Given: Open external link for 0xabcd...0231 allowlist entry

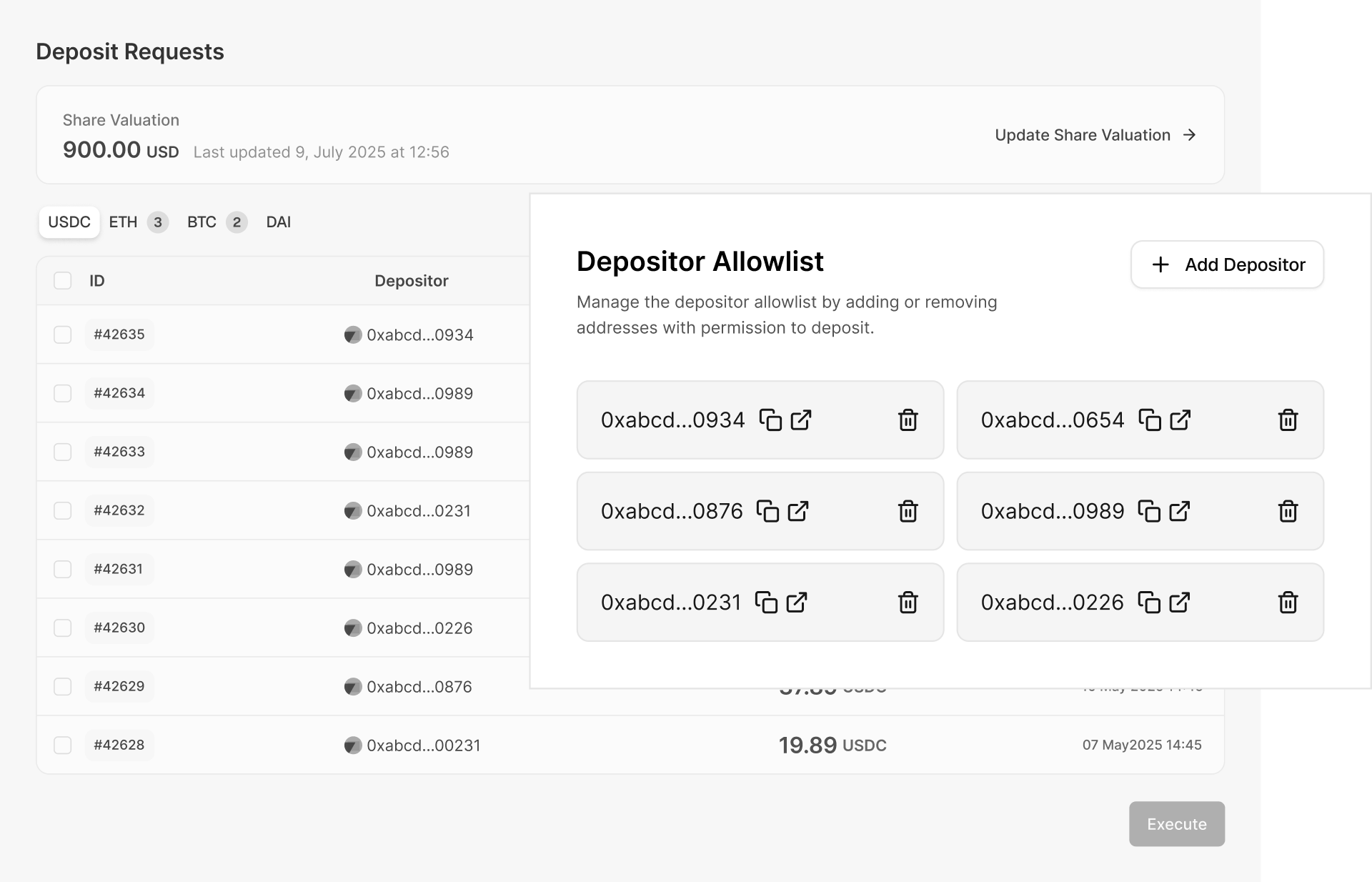Looking at the screenshot, I should tap(797, 603).
